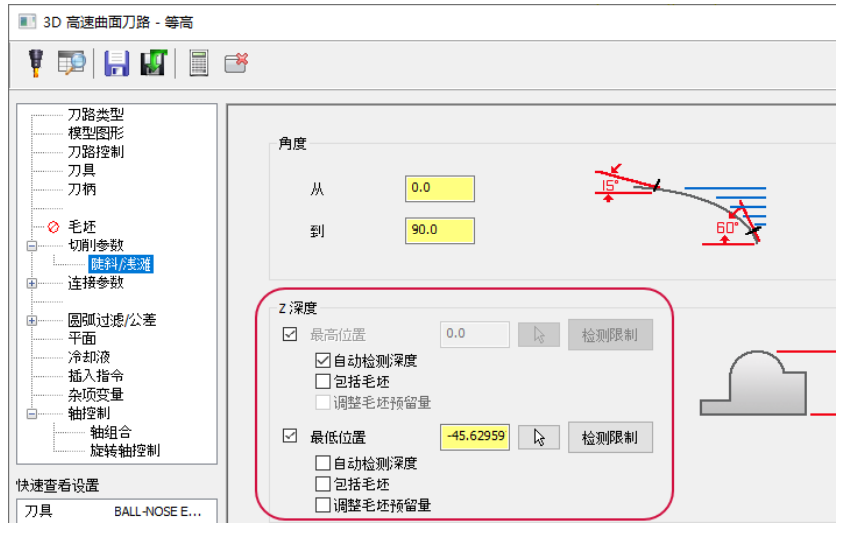Click the tool manager end mill icon
The width and height of the screenshot is (848, 534).
[x=36, y=63]
